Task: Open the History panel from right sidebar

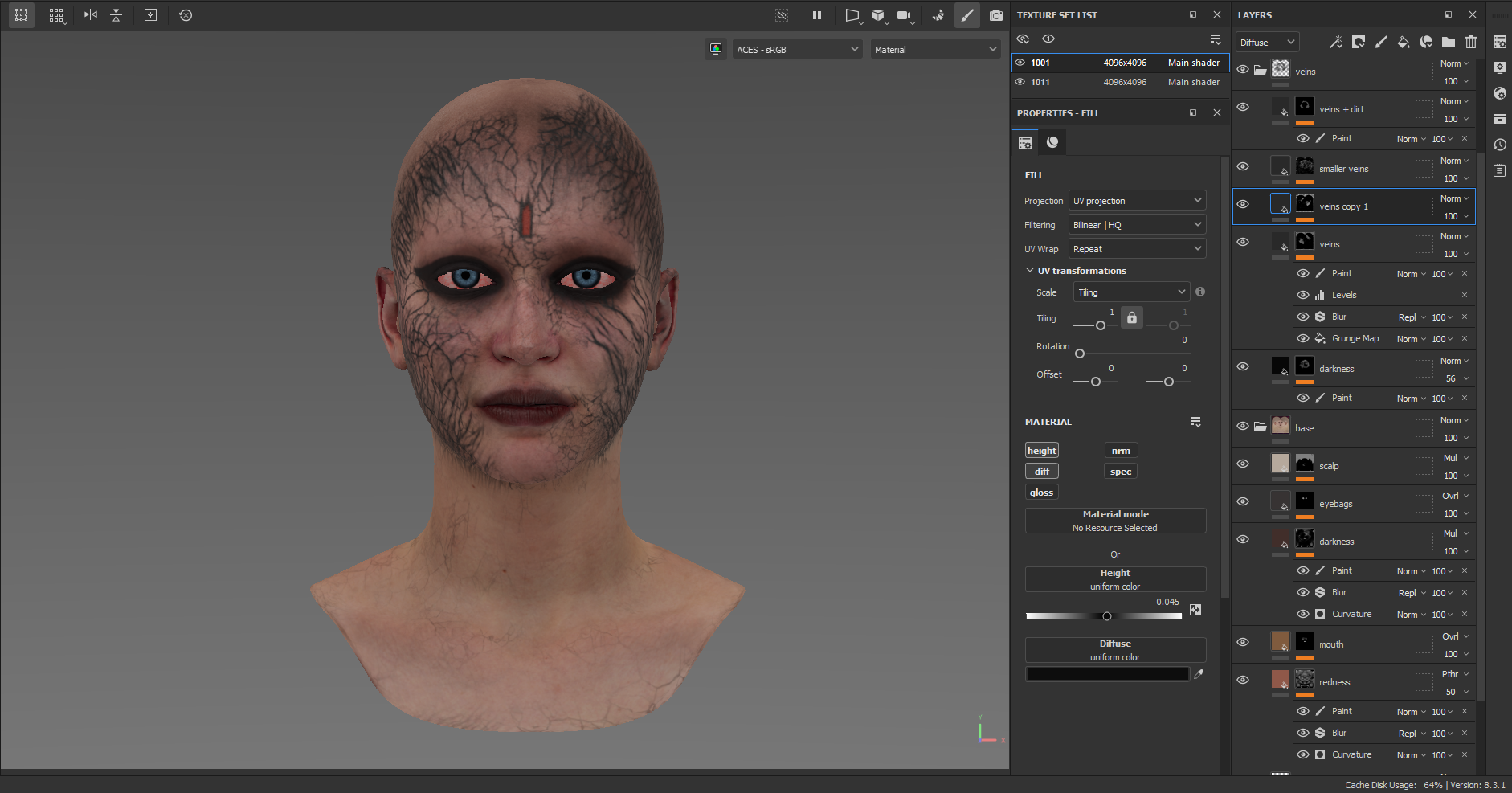Action: pyautogui.click(x=1499, y=145)
